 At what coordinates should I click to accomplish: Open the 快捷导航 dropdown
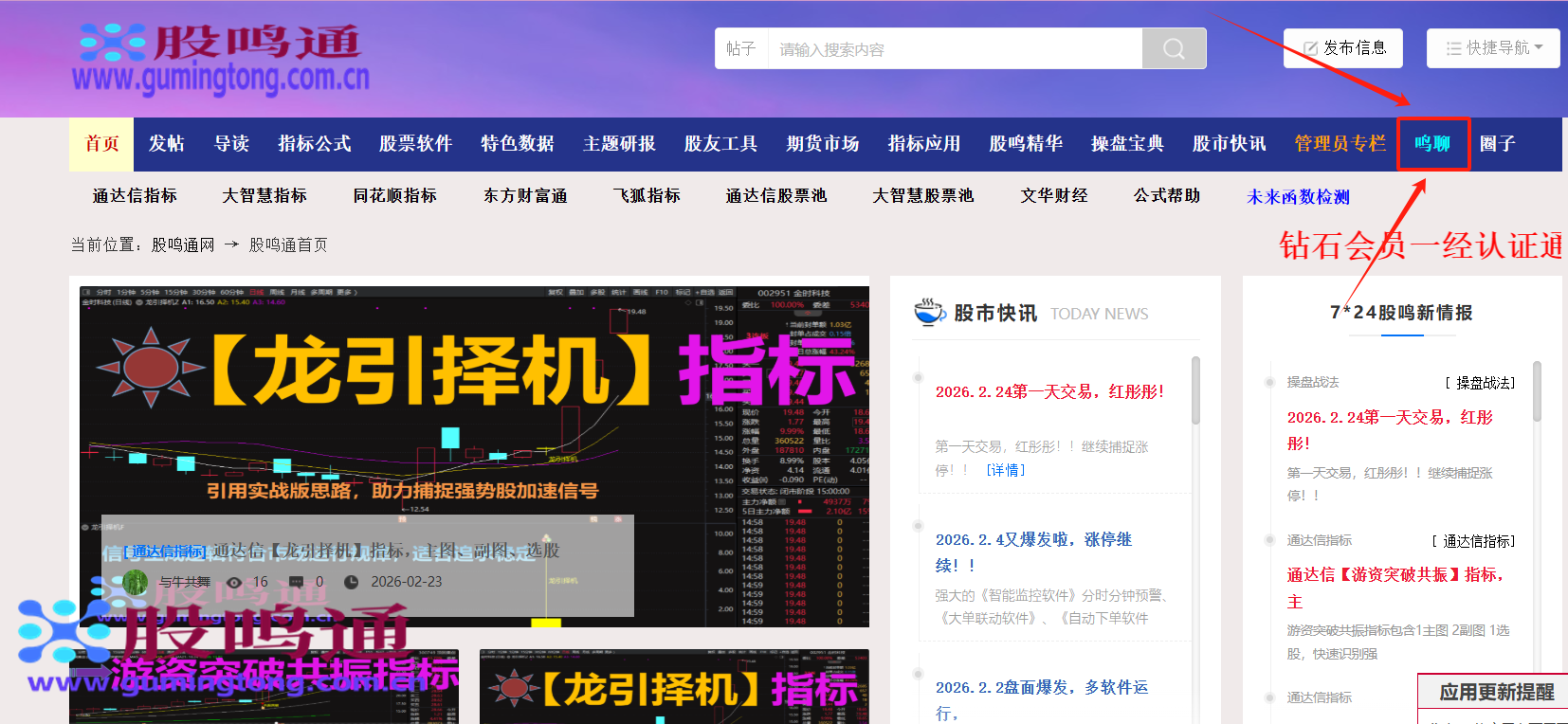click(x=1493, y=47)
